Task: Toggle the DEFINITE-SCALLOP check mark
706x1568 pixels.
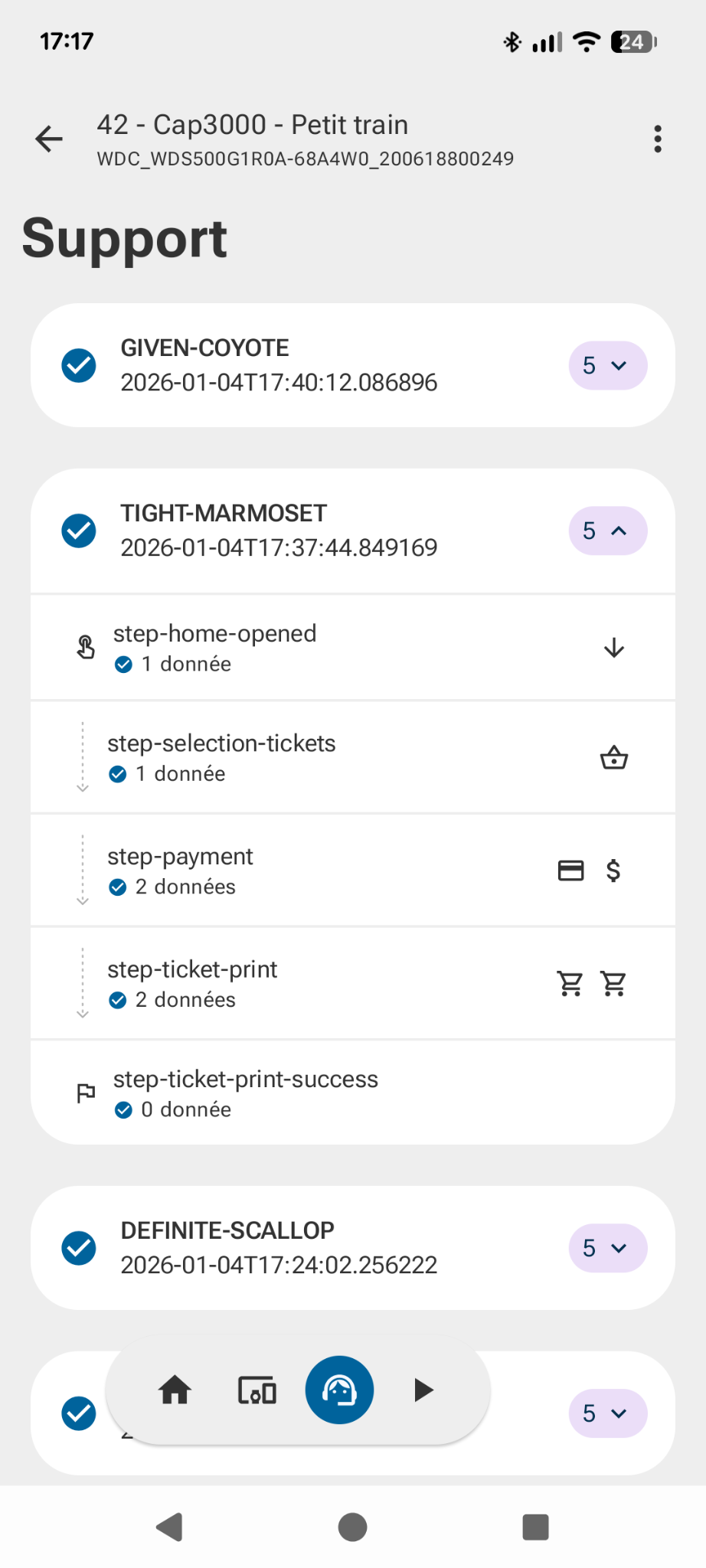Action: [79, 1248]
